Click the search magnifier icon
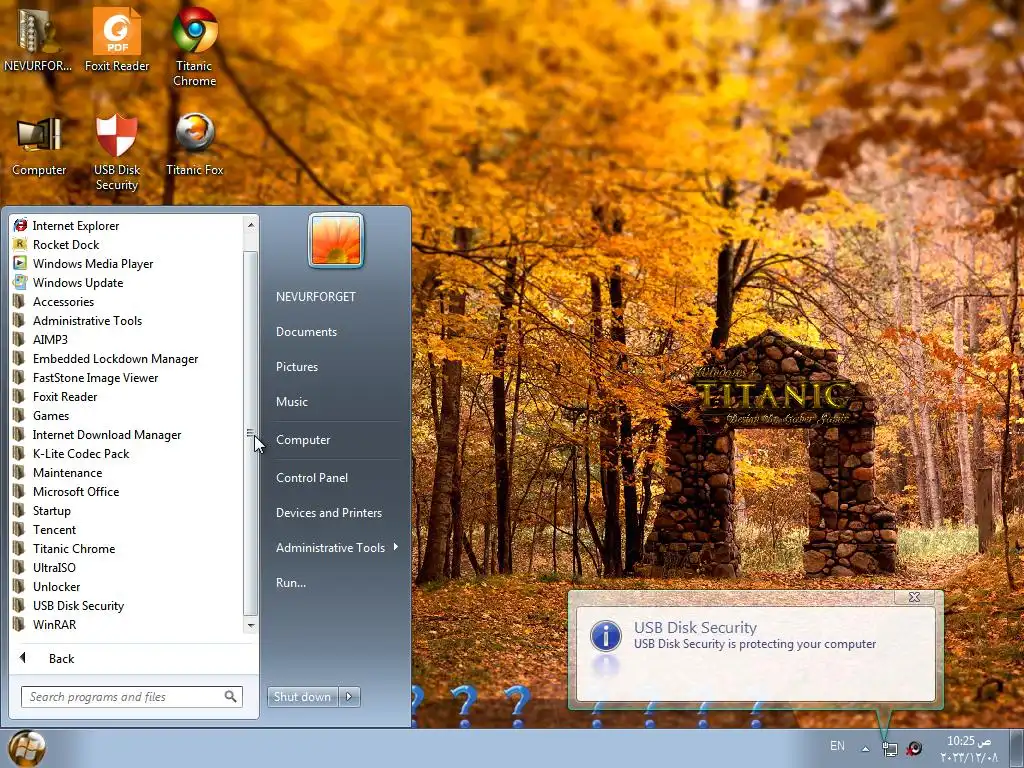The width and height of the screenshot is (1024, 768). tap(231, 696)
